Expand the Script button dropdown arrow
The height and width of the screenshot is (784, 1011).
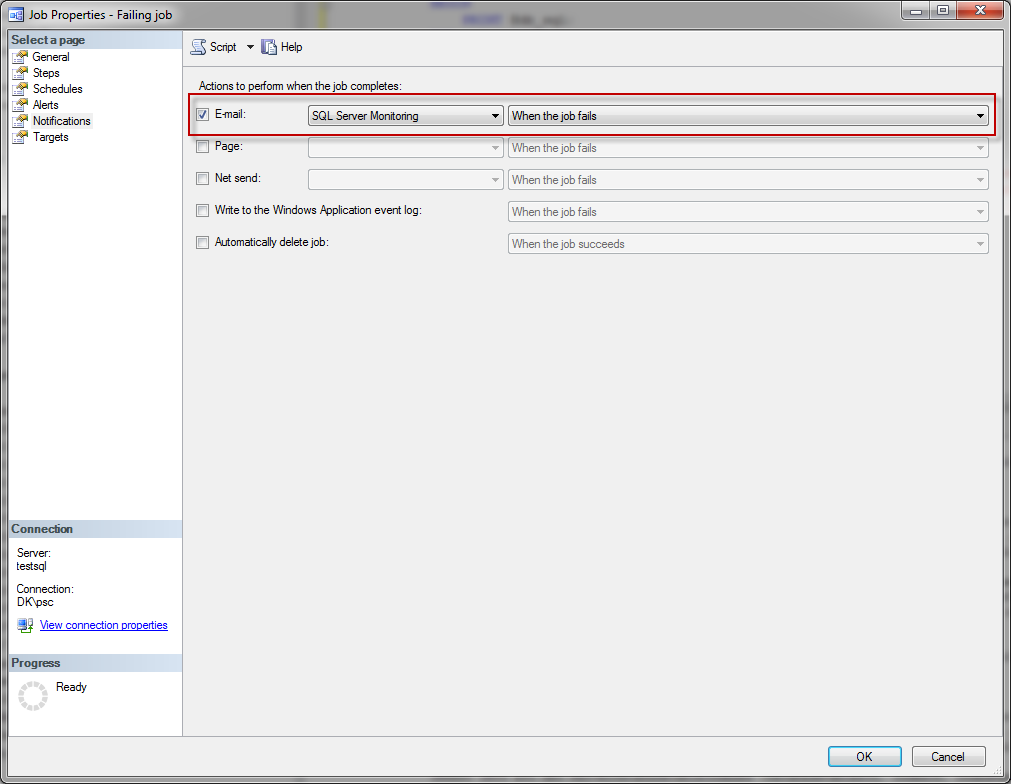[x=250, y=47]
